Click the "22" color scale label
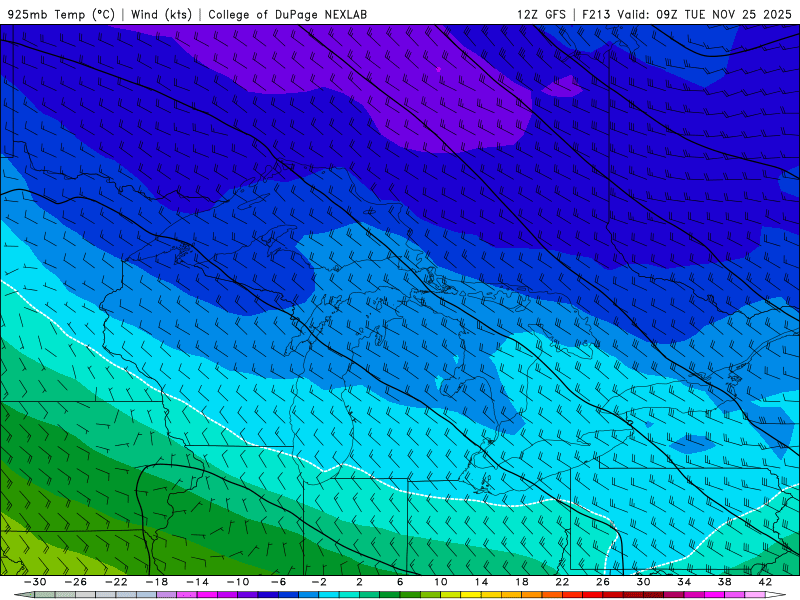Image resolution: width=800 pixels, height=600 pixels. [x=562, y=582]
